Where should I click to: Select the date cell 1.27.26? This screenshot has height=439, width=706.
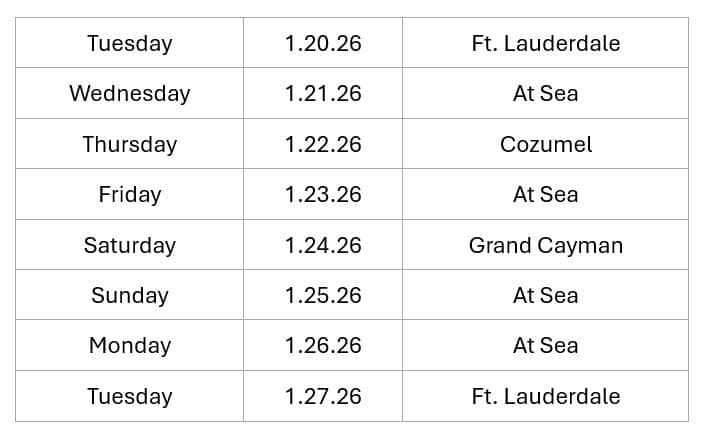pos(322,397)
